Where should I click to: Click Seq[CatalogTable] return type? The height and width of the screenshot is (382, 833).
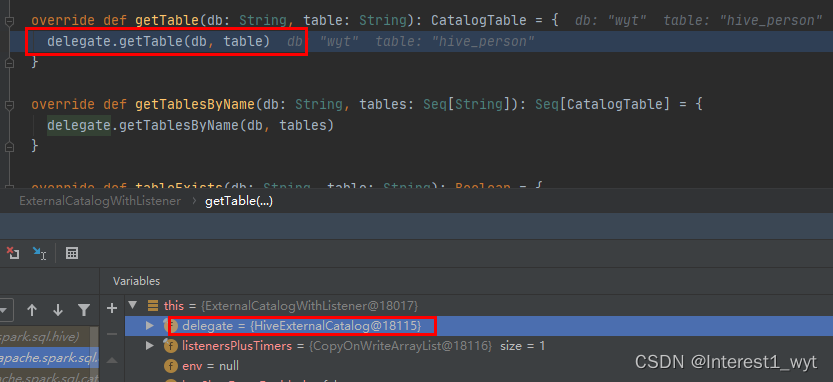pos(602,104)
